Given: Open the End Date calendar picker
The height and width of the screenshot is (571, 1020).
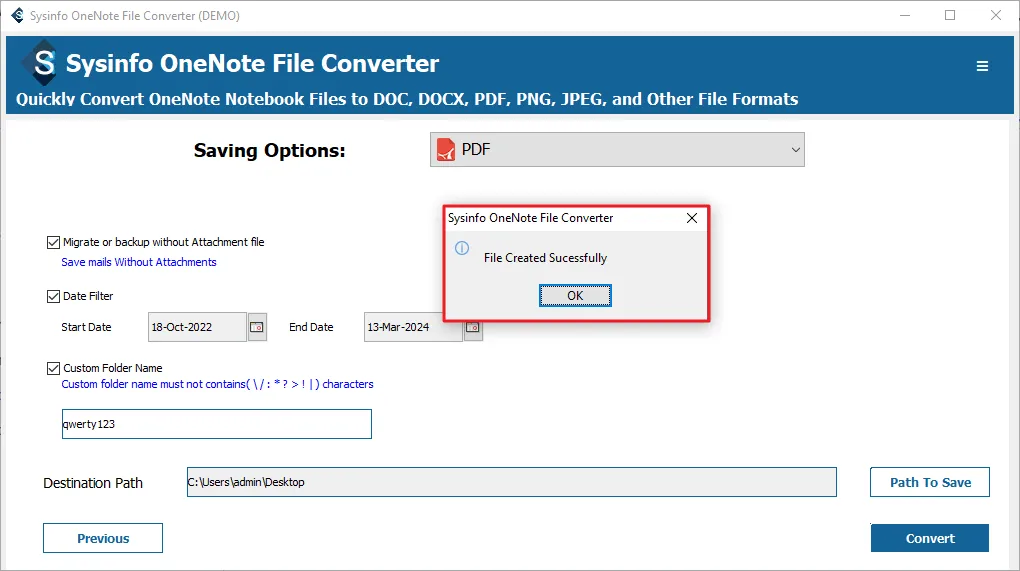Looking at the screenshot, I should [473, 330].
